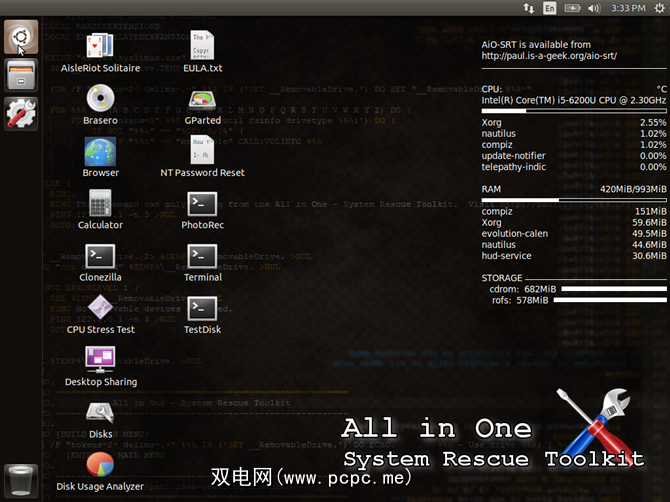This screenshot has width=670, height=502.
Task: Open the Browser globe icon
Action: tap(100, 151)
